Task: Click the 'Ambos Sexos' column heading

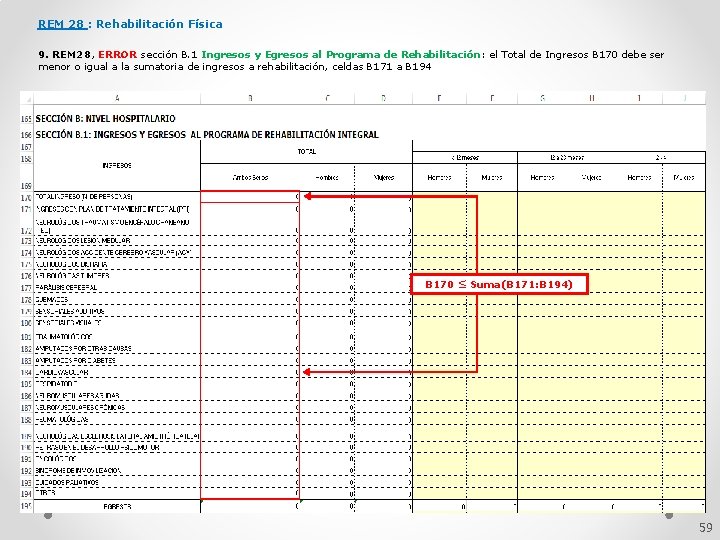Action: click(x=250, y=177)
